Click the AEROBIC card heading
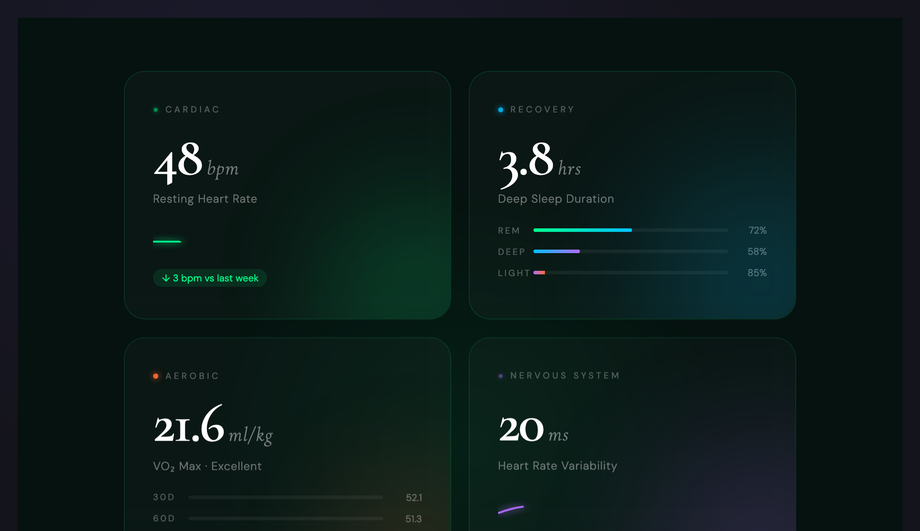This screenshot has width=920, height=531. pyautogui.click(x=192, y=376)
